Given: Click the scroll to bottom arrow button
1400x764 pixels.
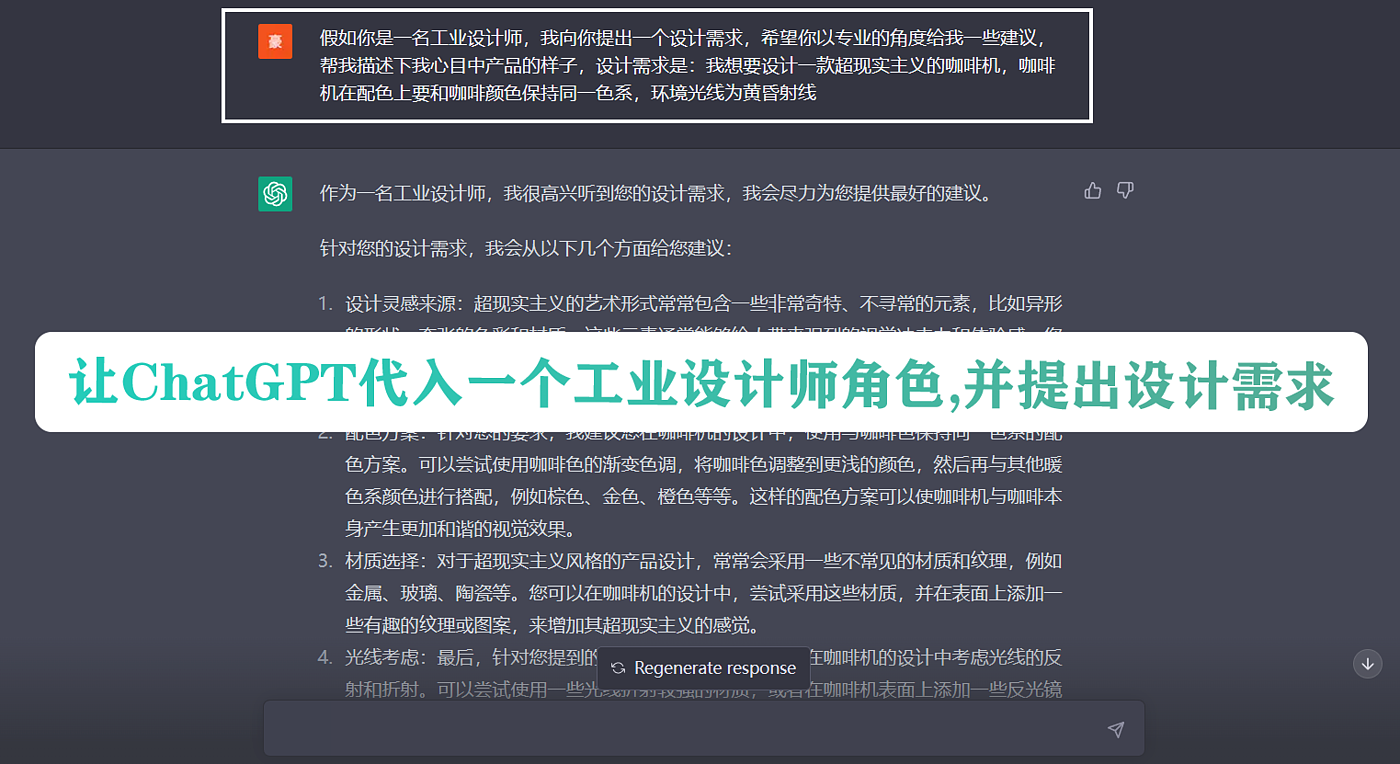Looking at the screenshot, I should [1367, 663].
